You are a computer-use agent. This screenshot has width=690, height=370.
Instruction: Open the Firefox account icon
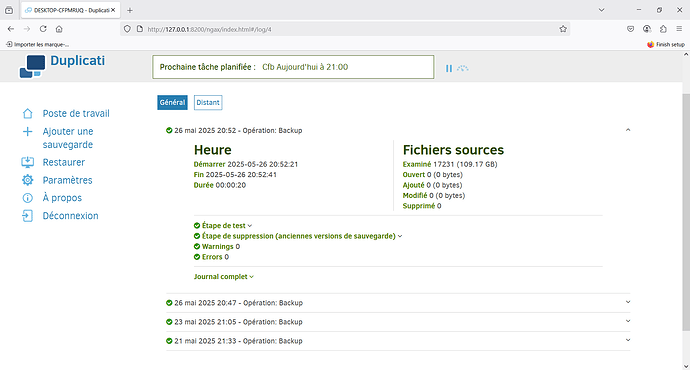pyautogui.click(x=646, y=29)
